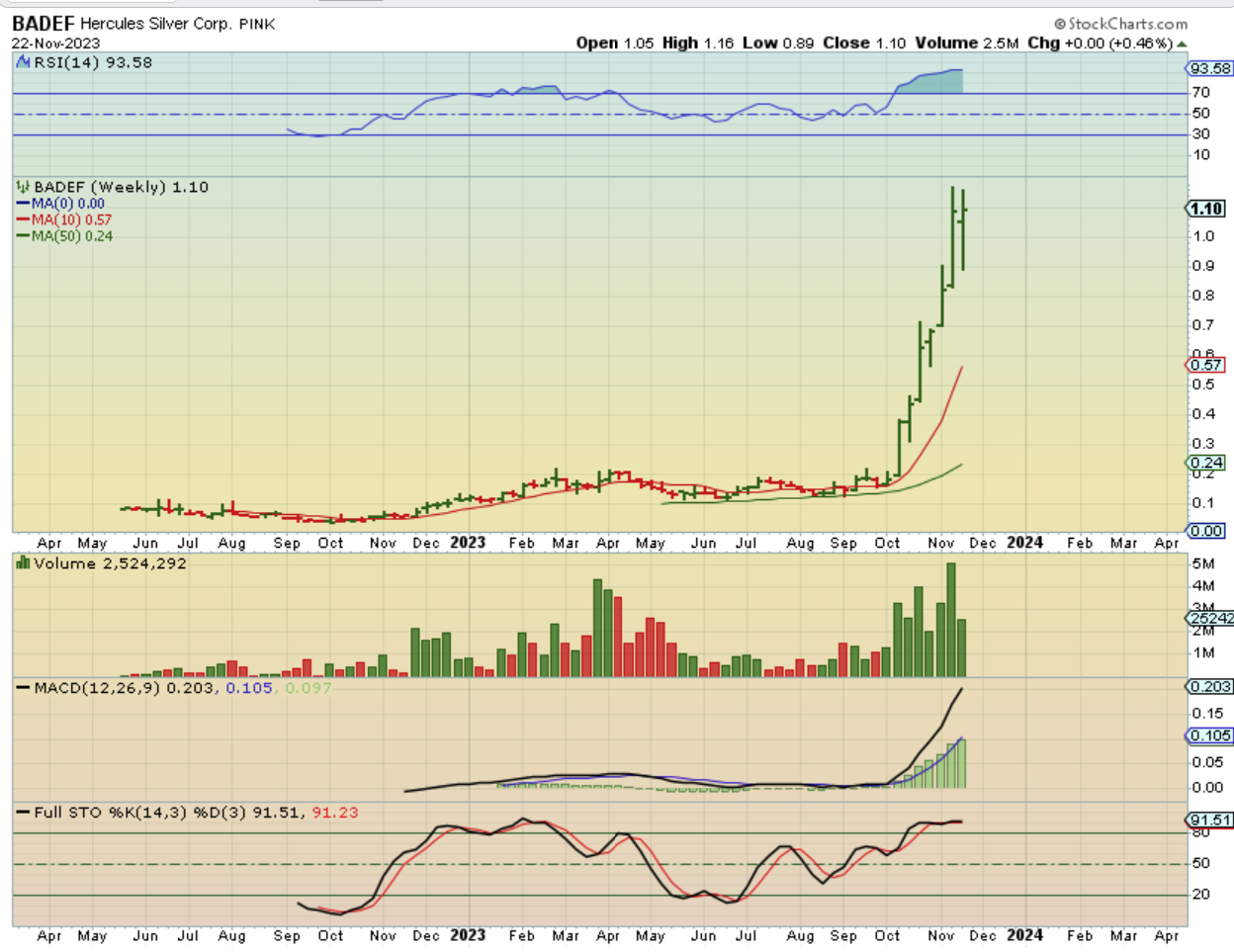Click 2023 on the bottom stochastic time axis

[x=468, y=935]
